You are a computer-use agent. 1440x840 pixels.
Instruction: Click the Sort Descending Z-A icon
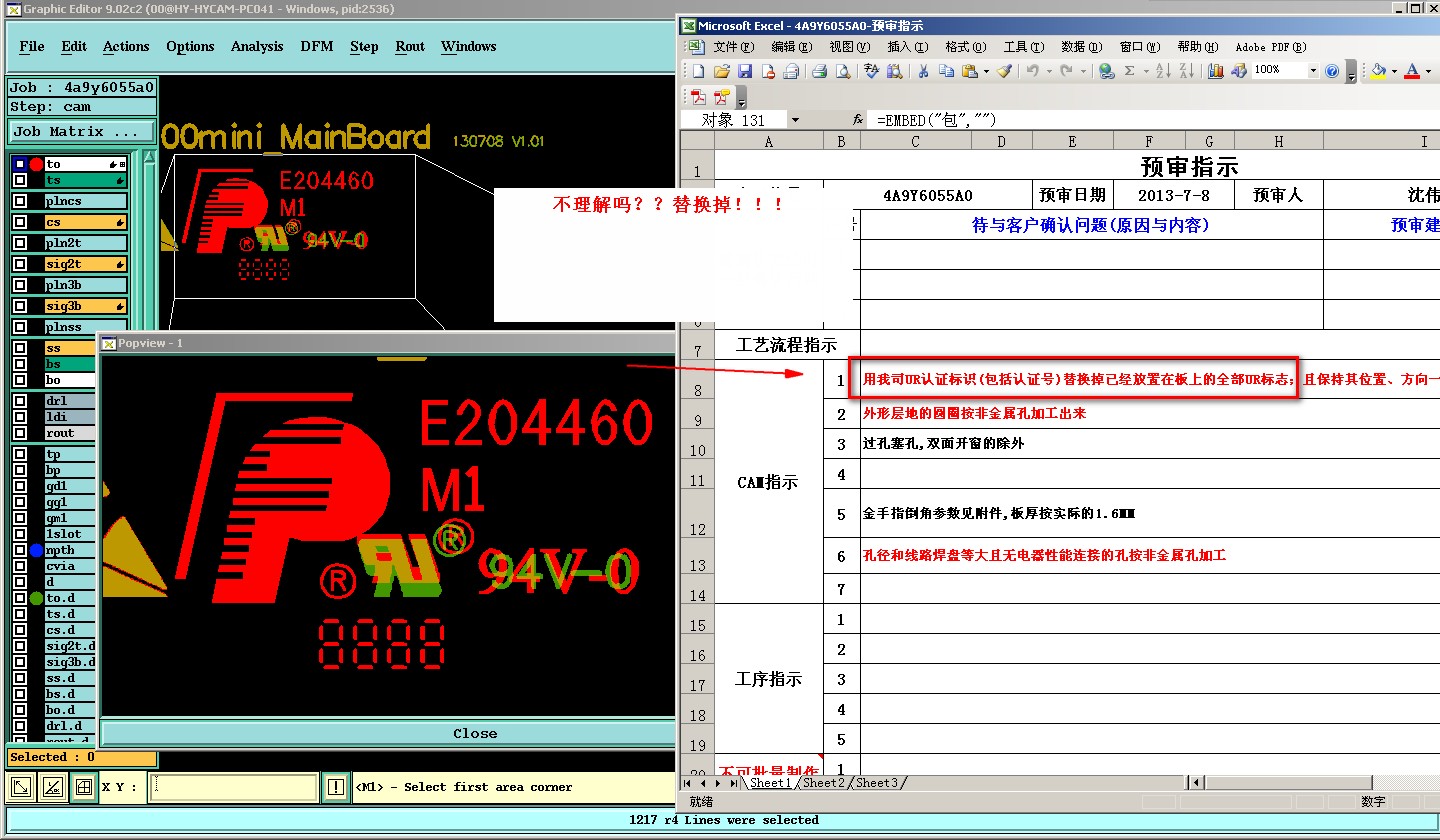click(1186, 71)
